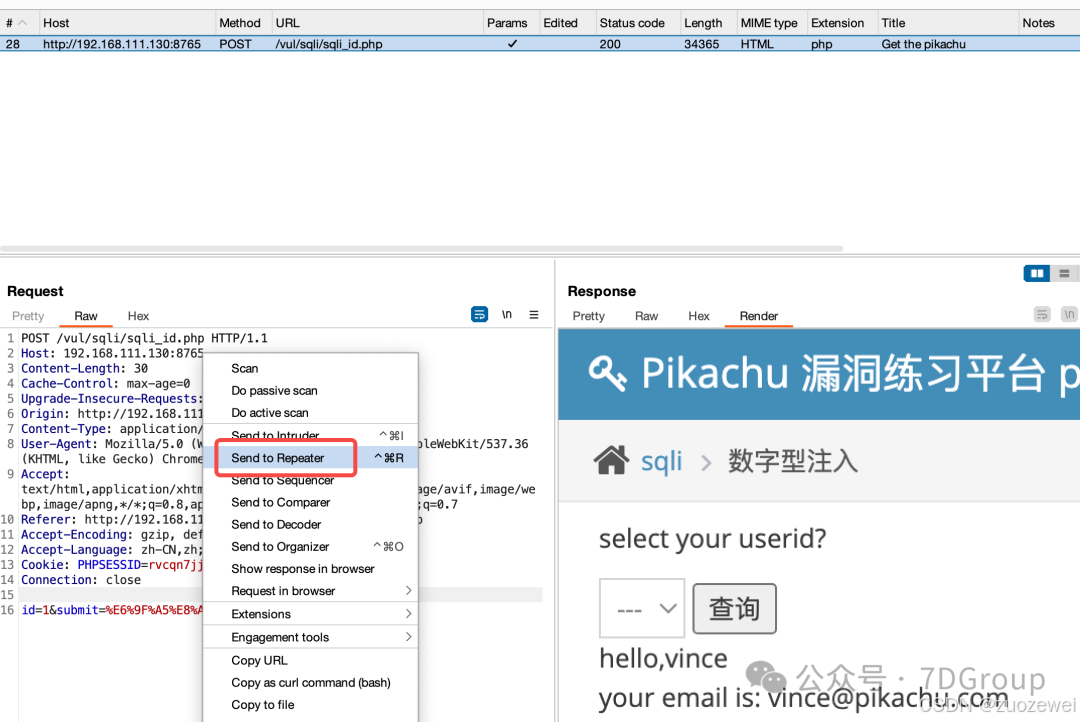This screenshot has height=722, width=1080.
Task: Toggle word wrap icon in Request panel
Action: coord(479,315)
